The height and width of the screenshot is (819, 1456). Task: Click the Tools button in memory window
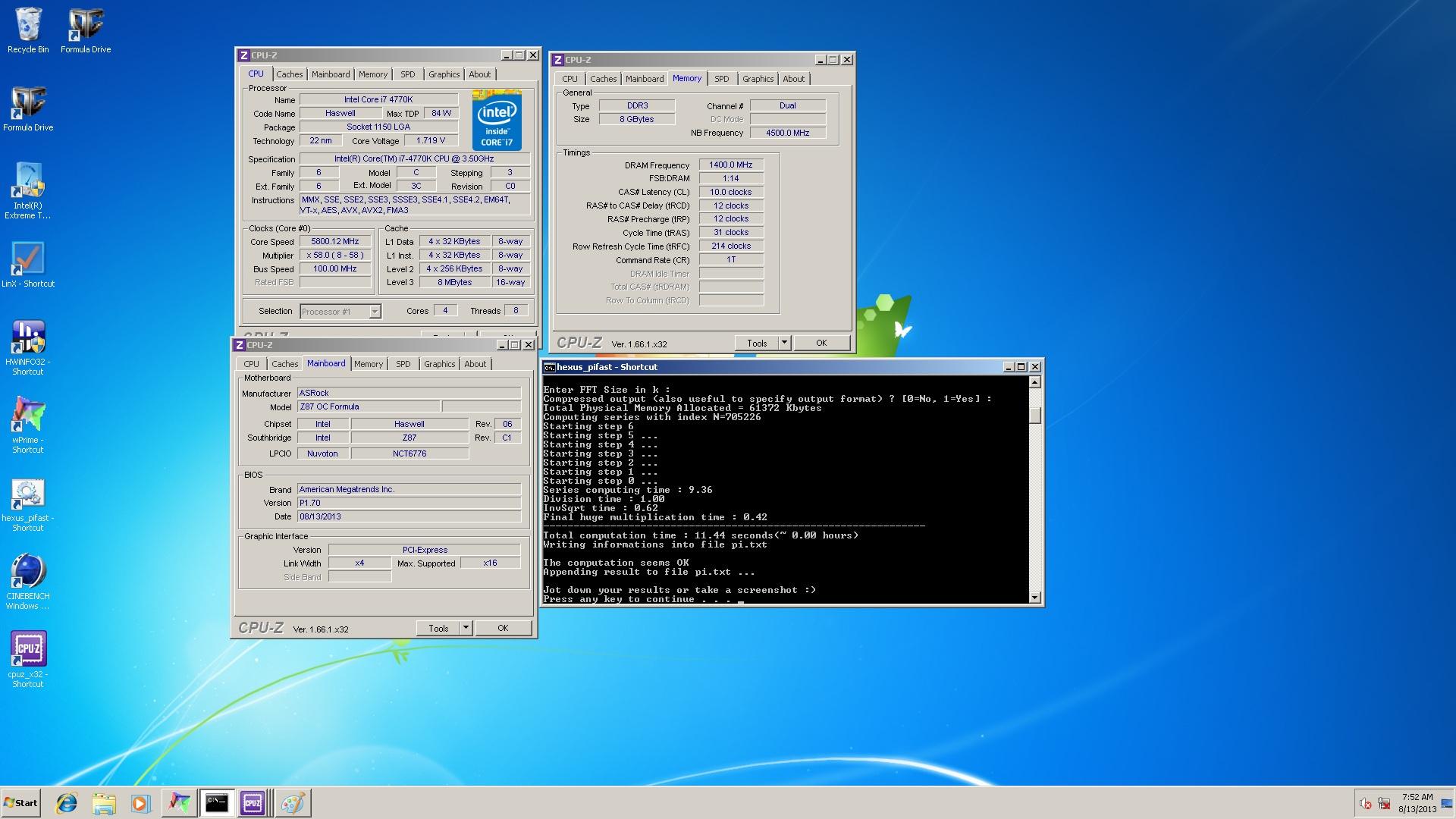click(x=756, y=343)
